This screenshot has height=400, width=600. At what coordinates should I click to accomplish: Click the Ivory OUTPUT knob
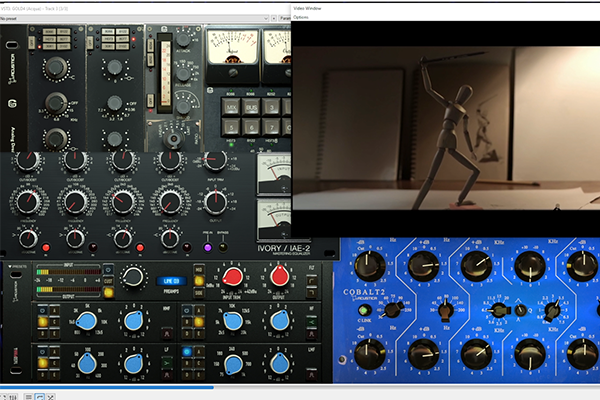[x=216, y=202]
